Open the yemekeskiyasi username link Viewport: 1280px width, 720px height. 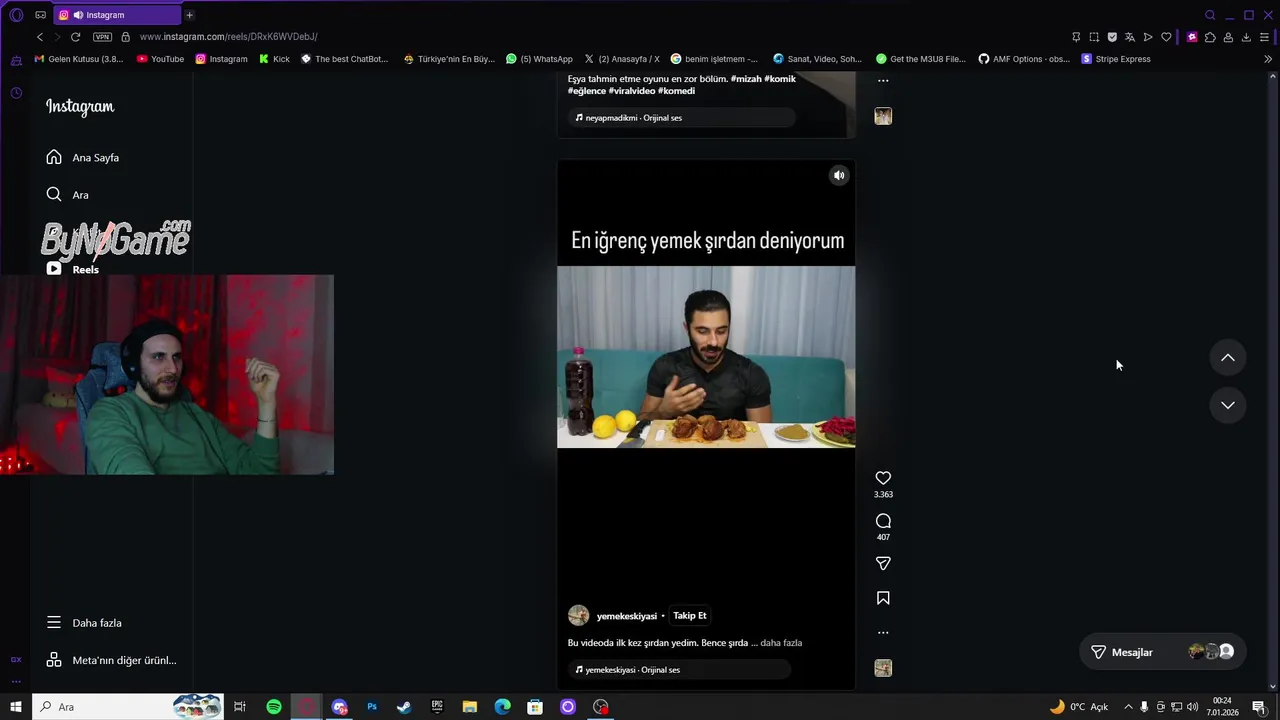[x=626, y=616]
